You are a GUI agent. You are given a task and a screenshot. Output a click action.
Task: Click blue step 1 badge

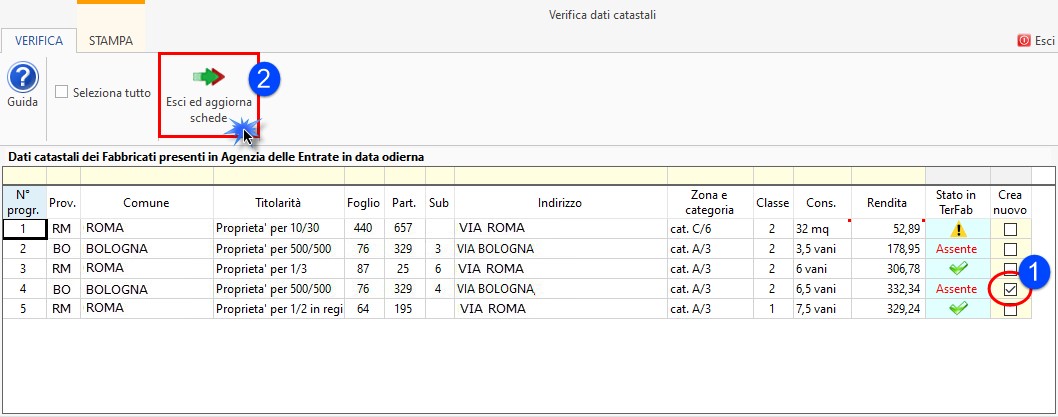(1039, 269)
